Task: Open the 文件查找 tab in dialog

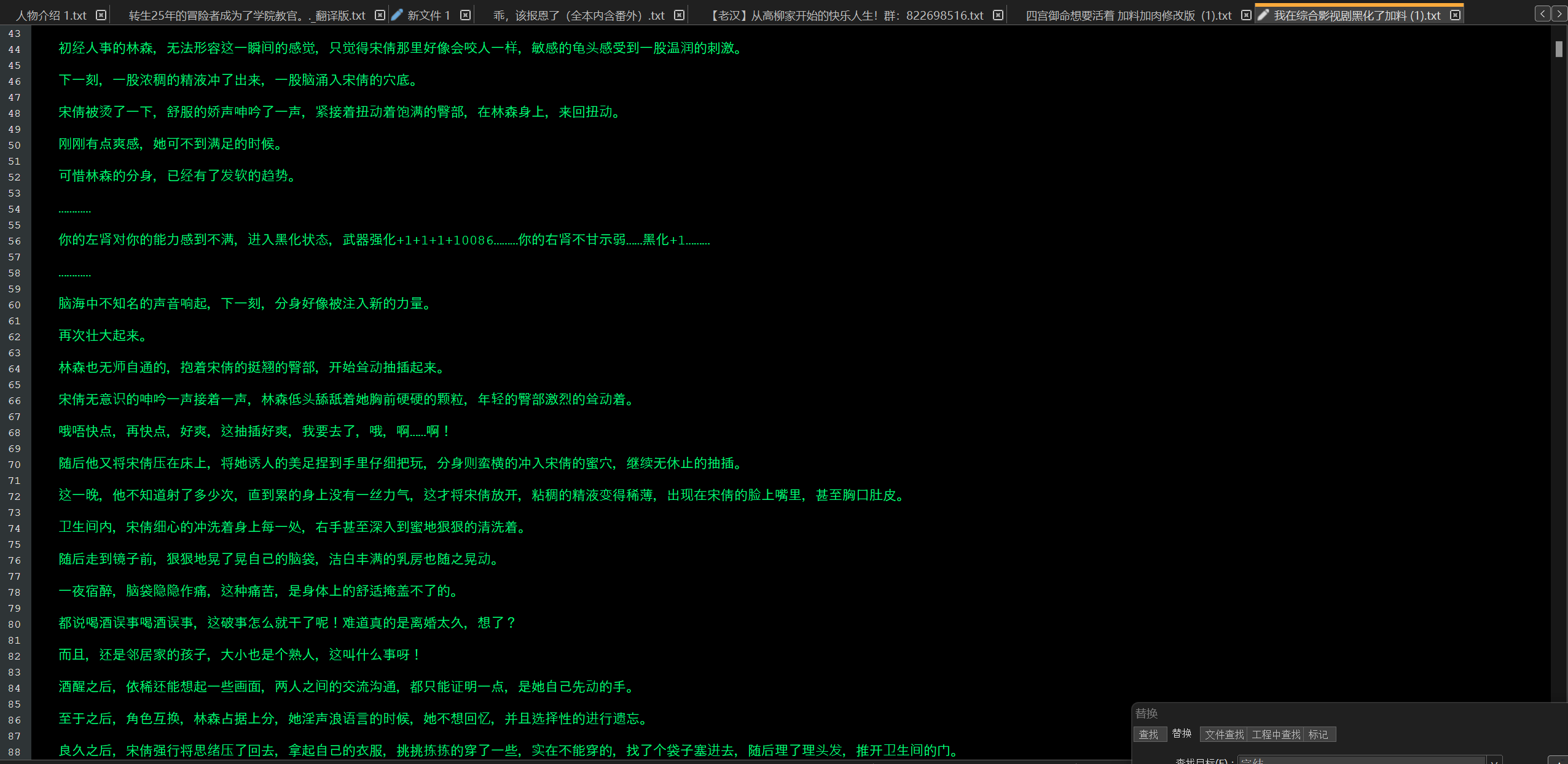Action: [1224, 735]
